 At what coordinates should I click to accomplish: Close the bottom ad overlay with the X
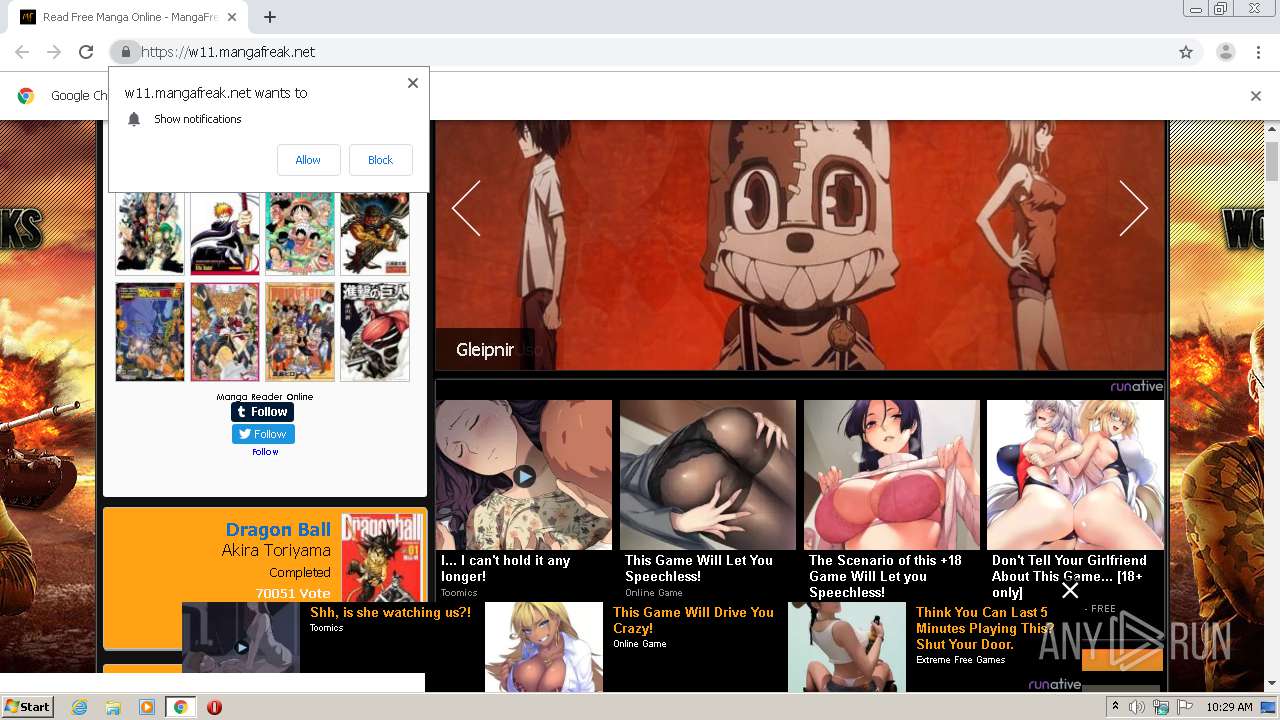pyautogui.click(x=1070, y=590)
